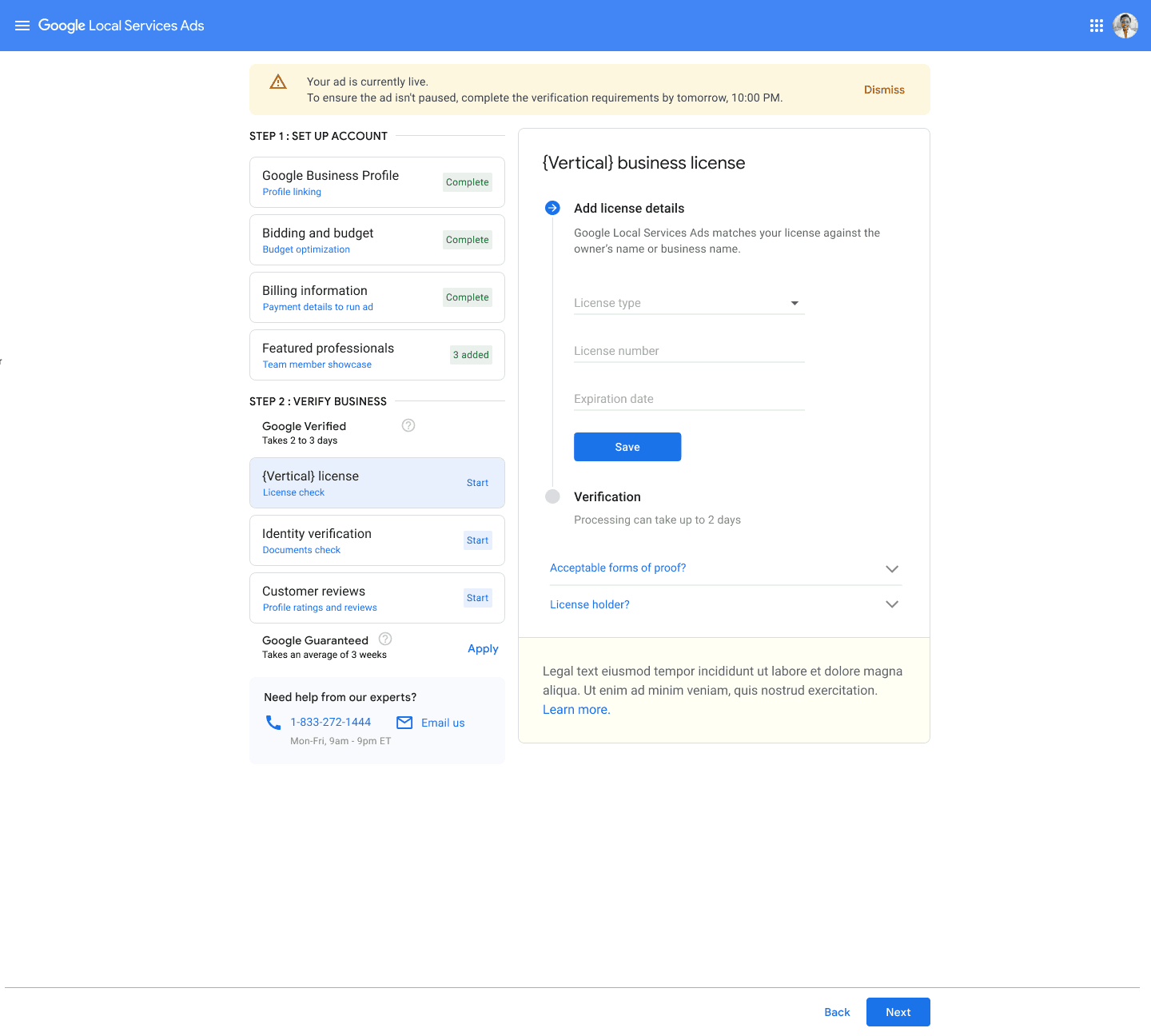Open the Billing information step
The height and width of the screenshot is (1036, 1151).
click(x=377, y=297)
